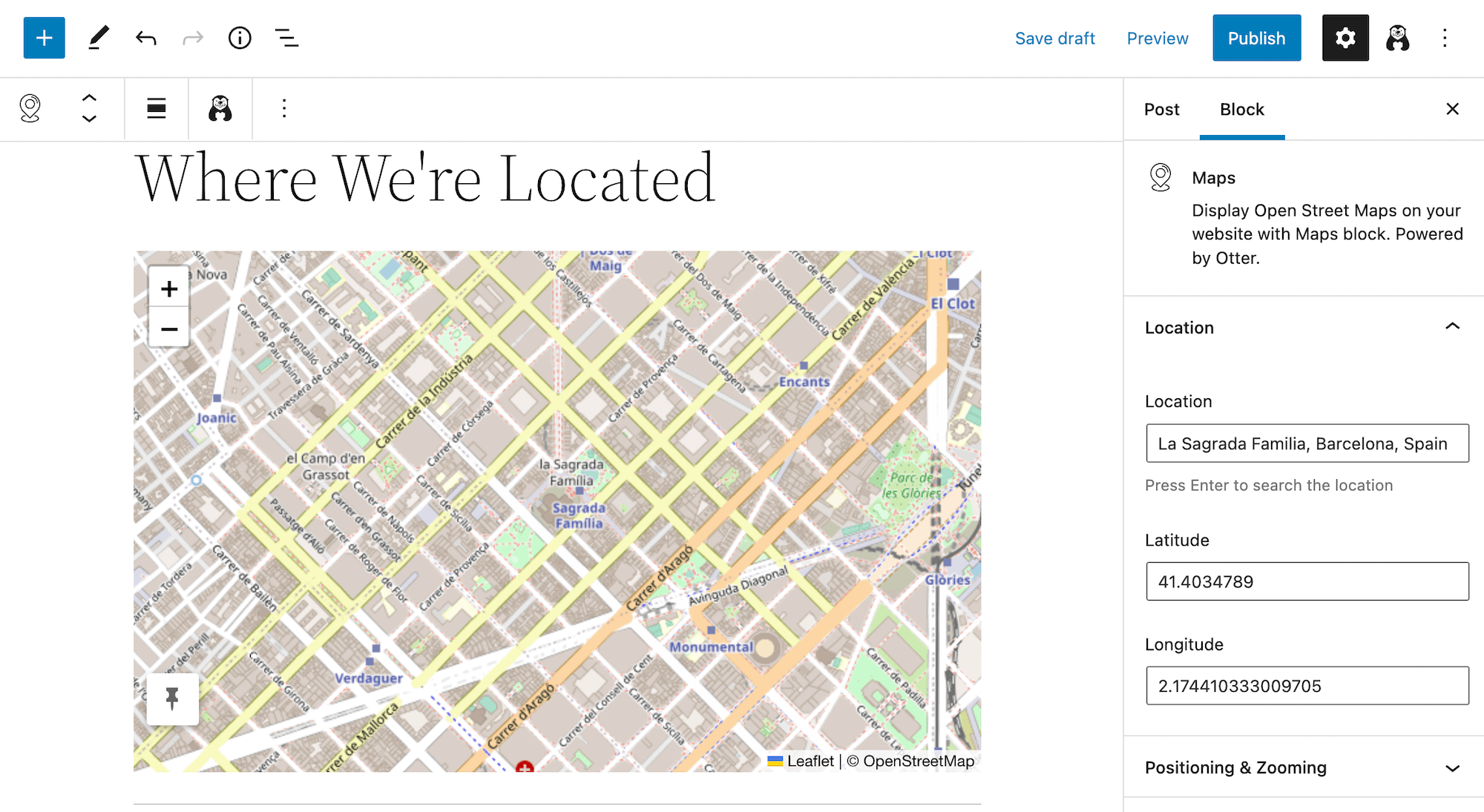Select the Block tab

tap(1241, 110)
